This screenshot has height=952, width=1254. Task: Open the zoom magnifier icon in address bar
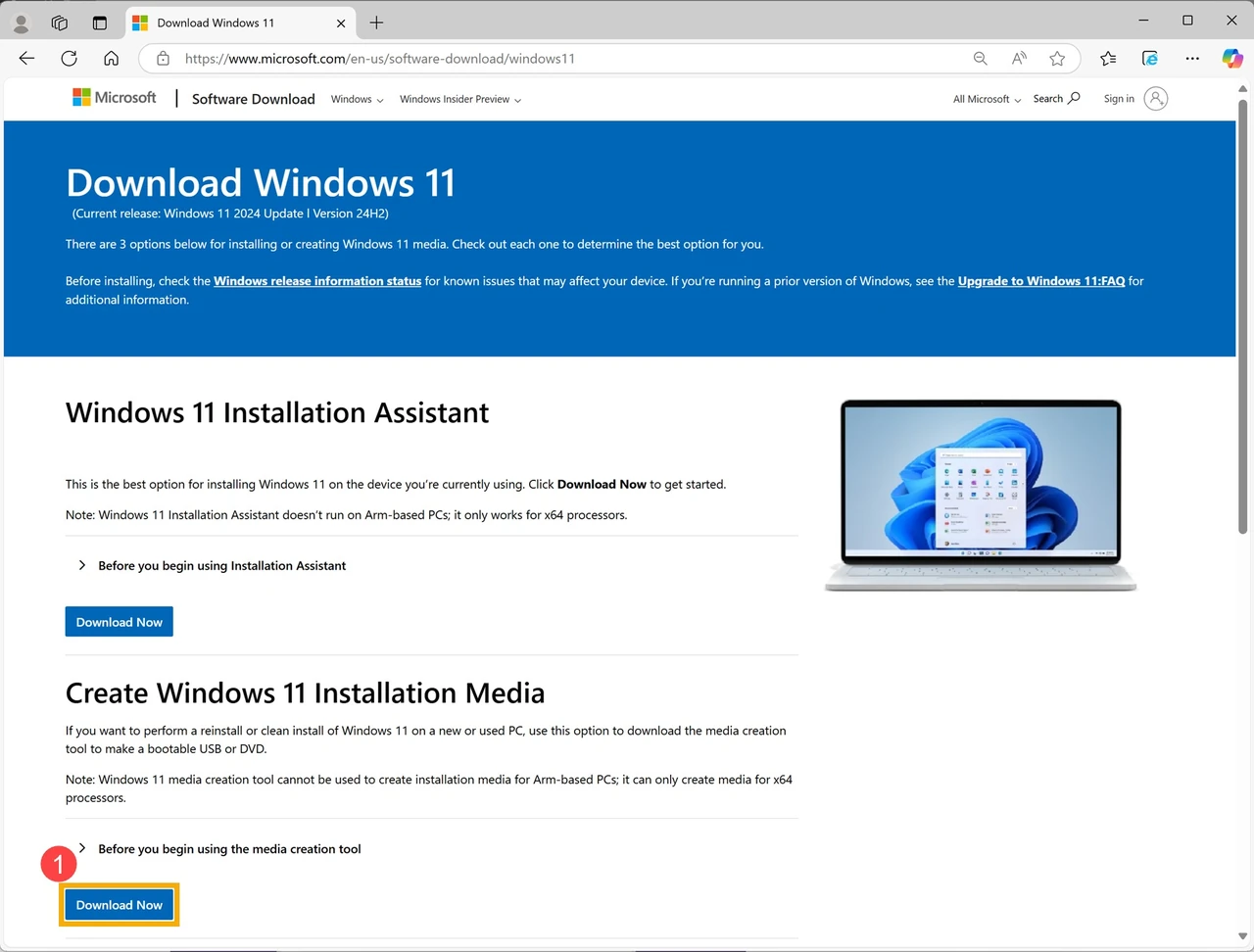pyautogui.click(x=981, y=59)
